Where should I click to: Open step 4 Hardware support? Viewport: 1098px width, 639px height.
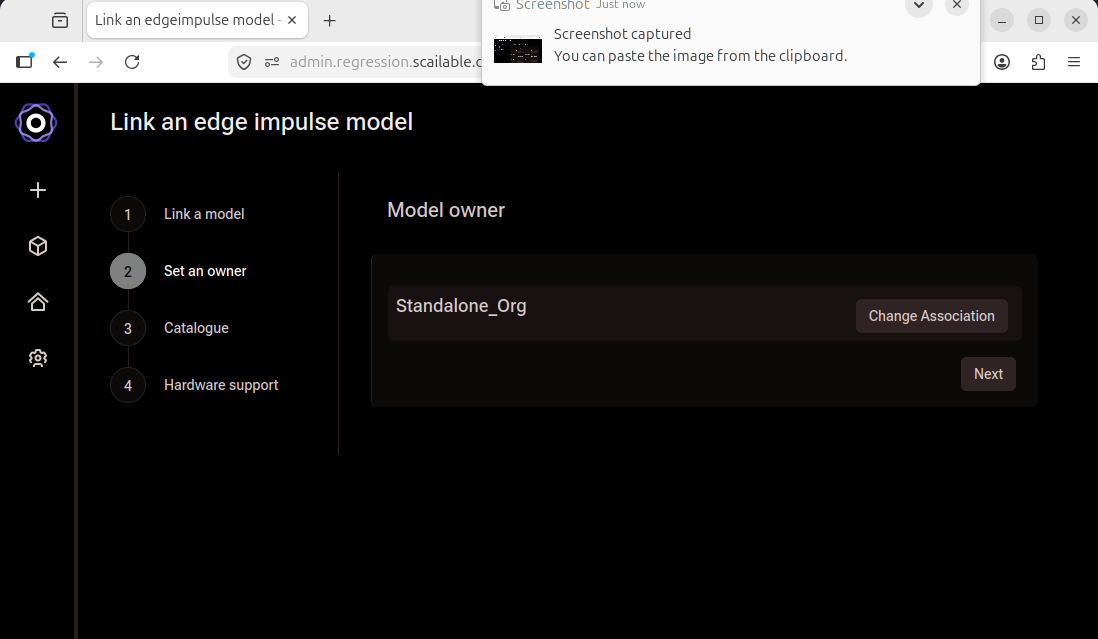click(195, 385)
